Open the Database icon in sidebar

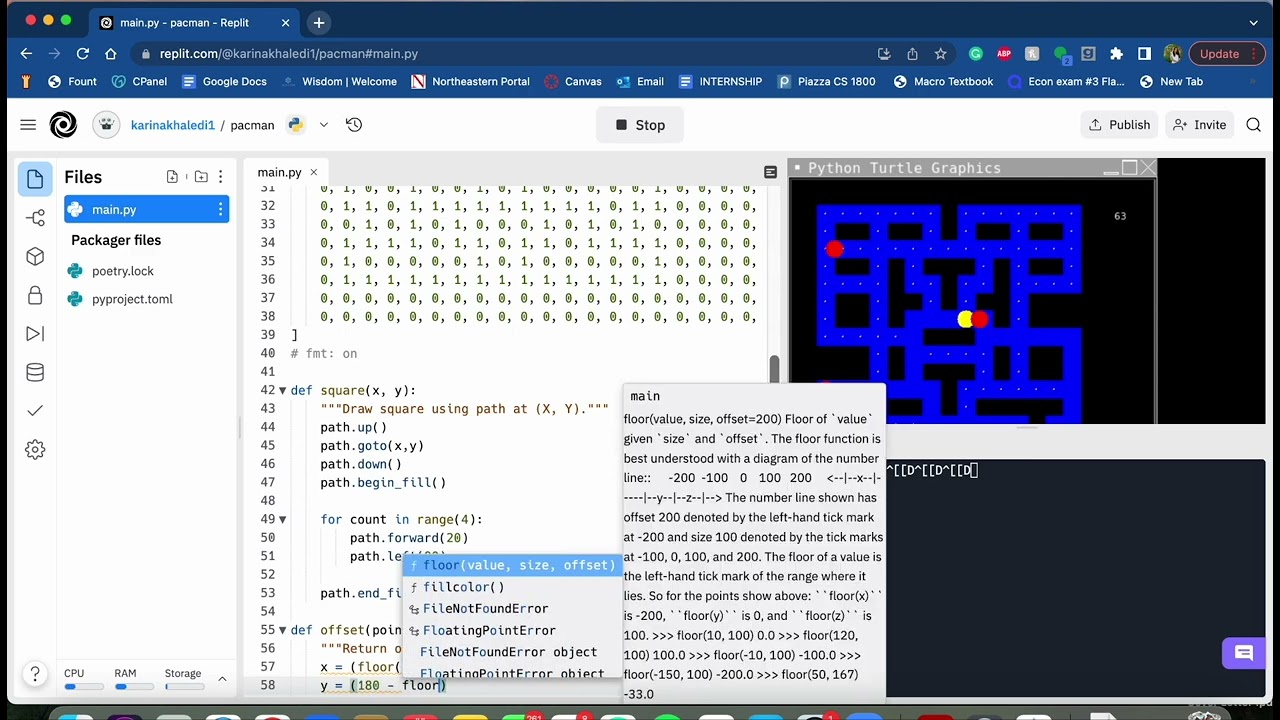tap(36, 373)
